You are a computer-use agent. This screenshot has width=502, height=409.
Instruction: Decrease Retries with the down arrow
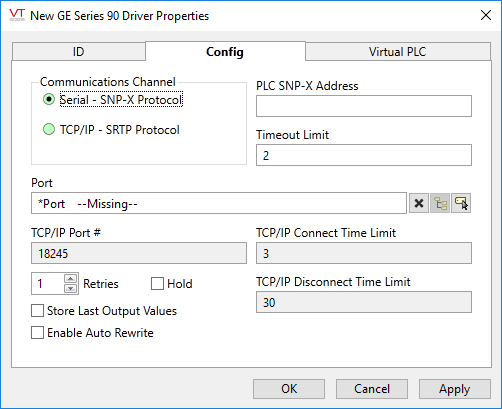click(71, 288)
